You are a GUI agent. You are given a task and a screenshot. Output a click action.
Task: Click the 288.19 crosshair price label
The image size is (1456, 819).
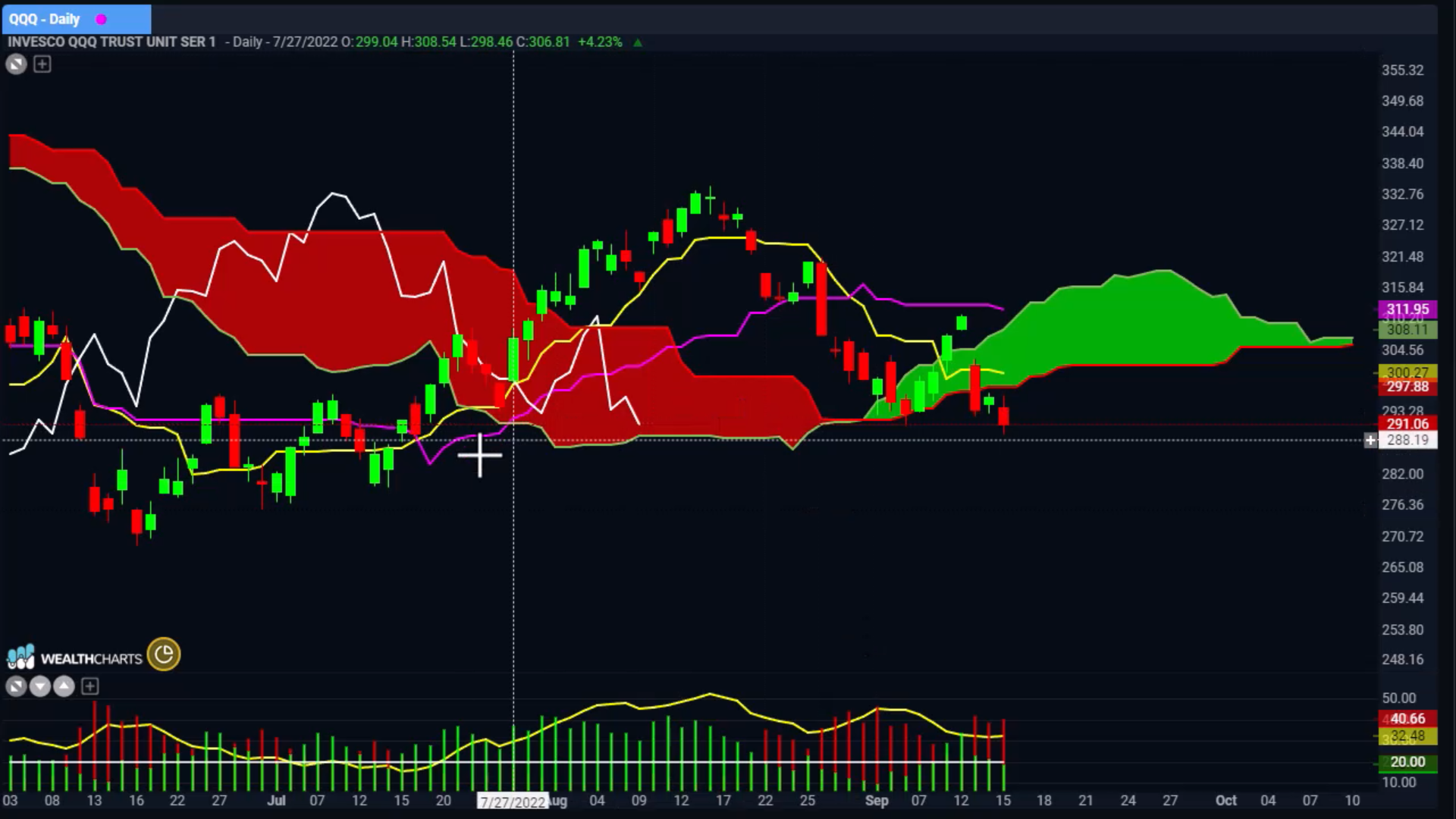[1407, 441]
